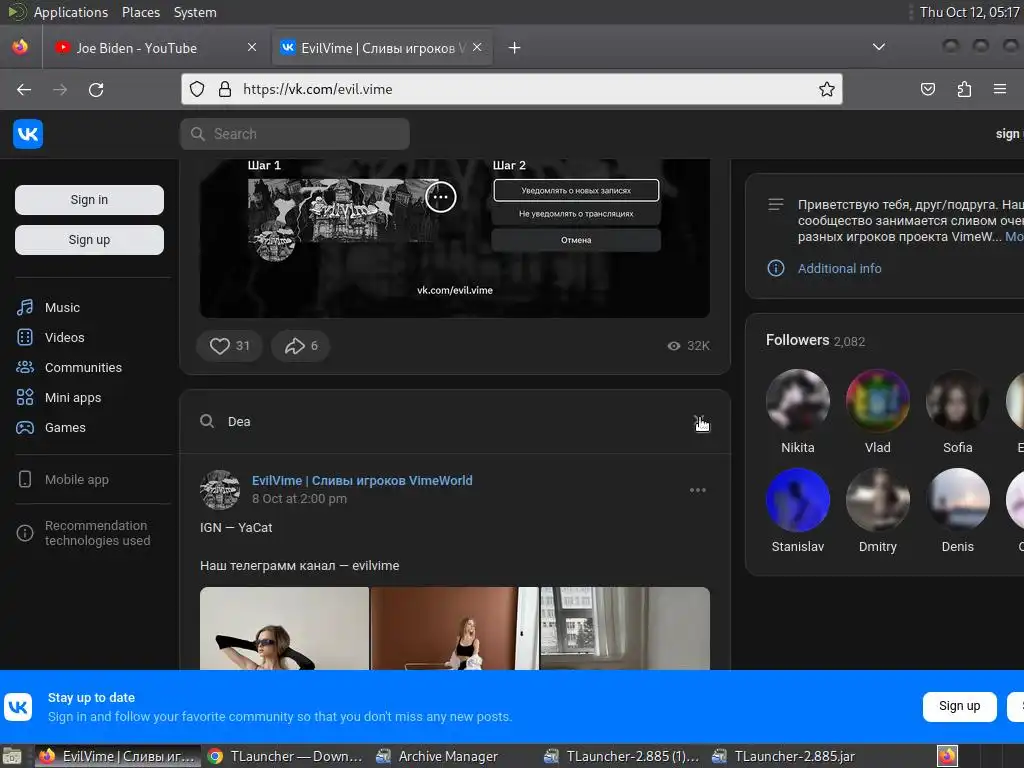Switch to Archive Manager in taskbar
1024x768 pixels.
pos(438,756)
